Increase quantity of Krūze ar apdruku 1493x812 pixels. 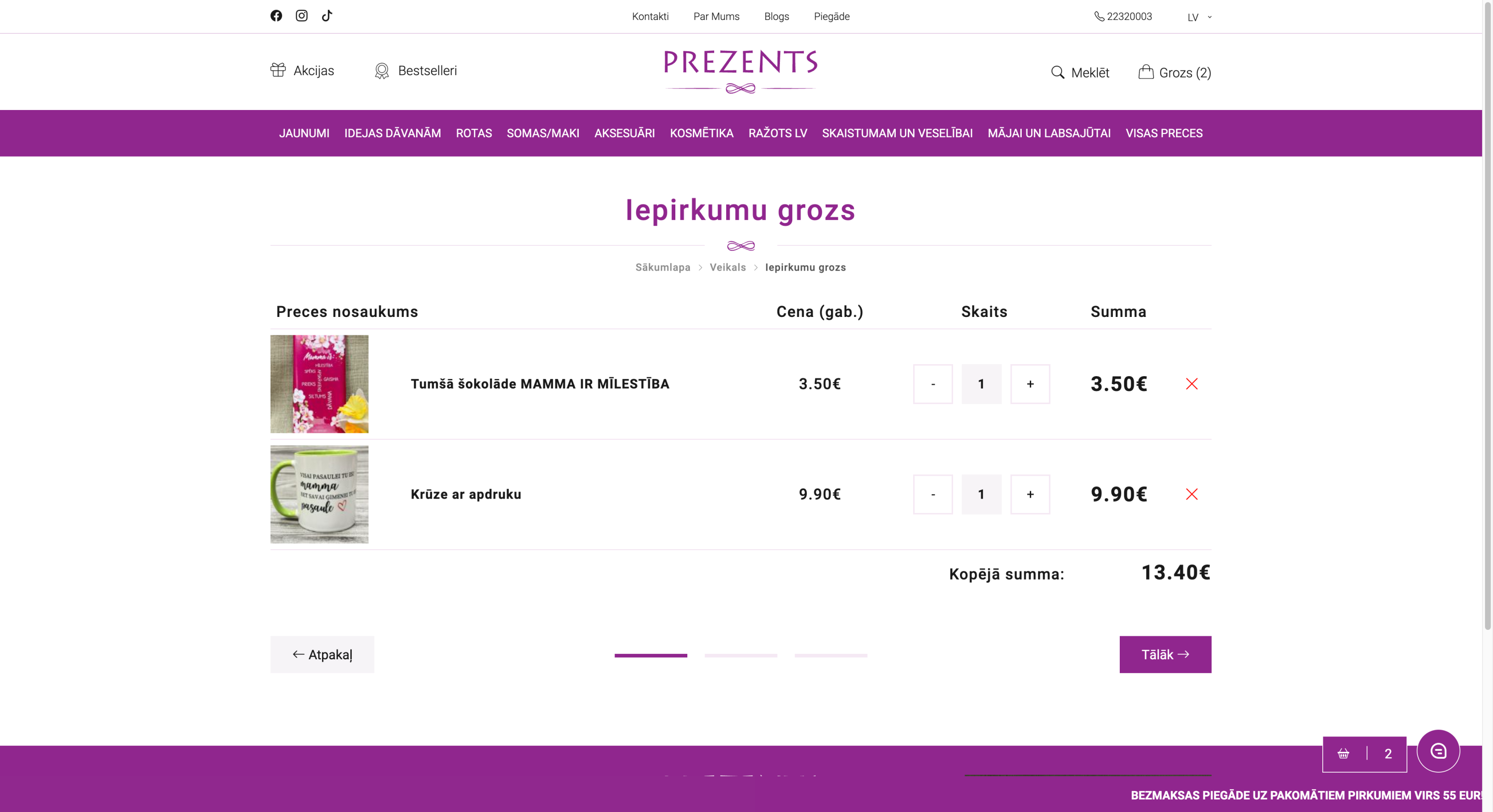(x=1030, y=495)
